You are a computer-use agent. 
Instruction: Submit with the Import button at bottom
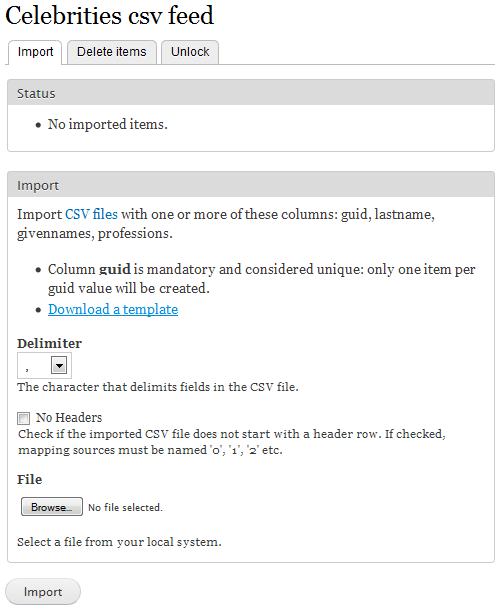[x=43, y=592]
